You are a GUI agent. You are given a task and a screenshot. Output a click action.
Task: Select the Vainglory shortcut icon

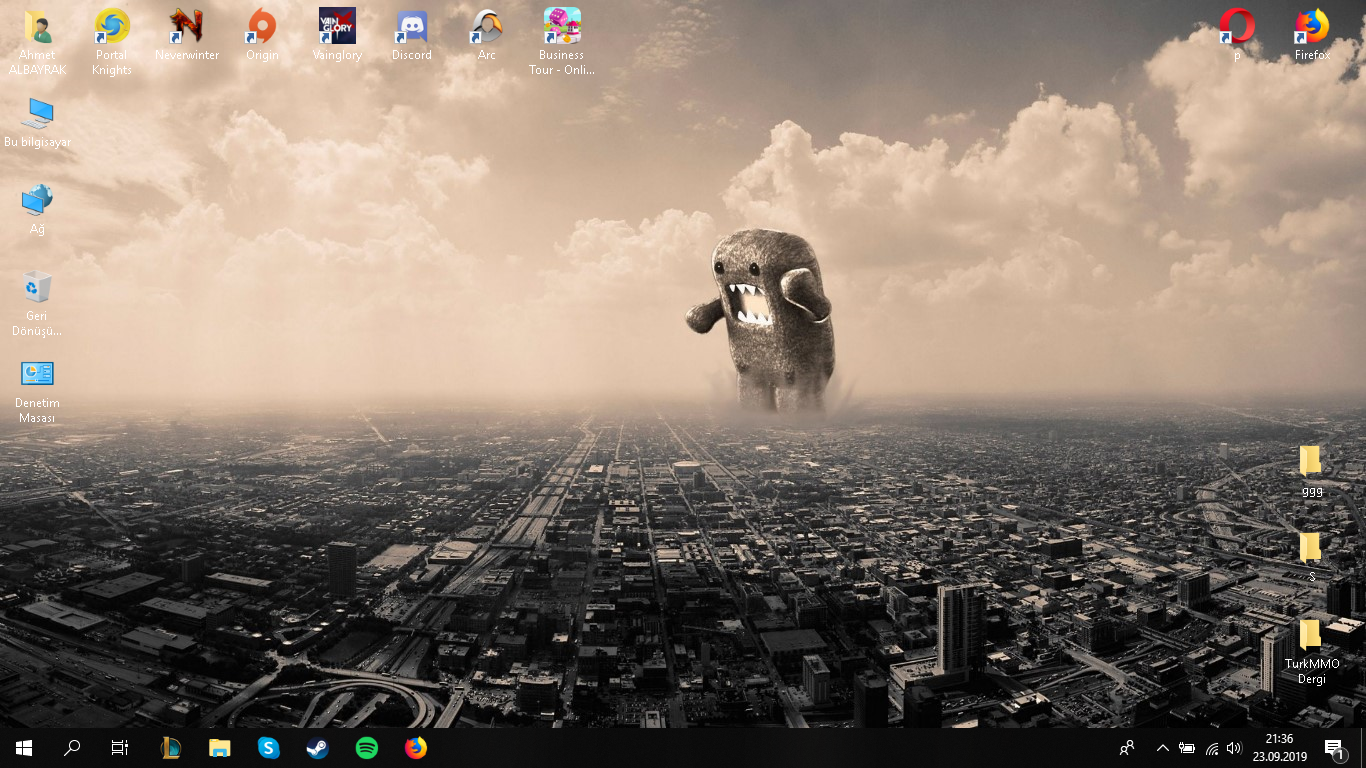coord(337,27)
